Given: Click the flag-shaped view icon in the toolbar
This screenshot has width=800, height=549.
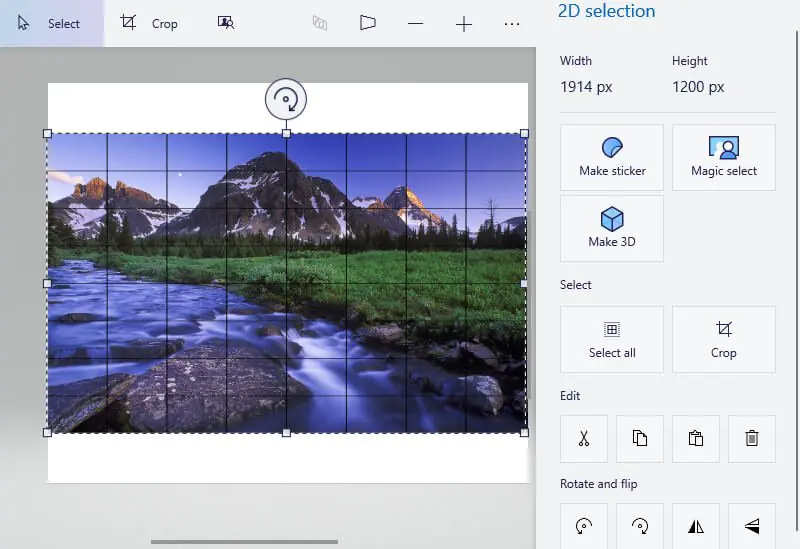Looking at the screenshot, I should tap(368, 23).
